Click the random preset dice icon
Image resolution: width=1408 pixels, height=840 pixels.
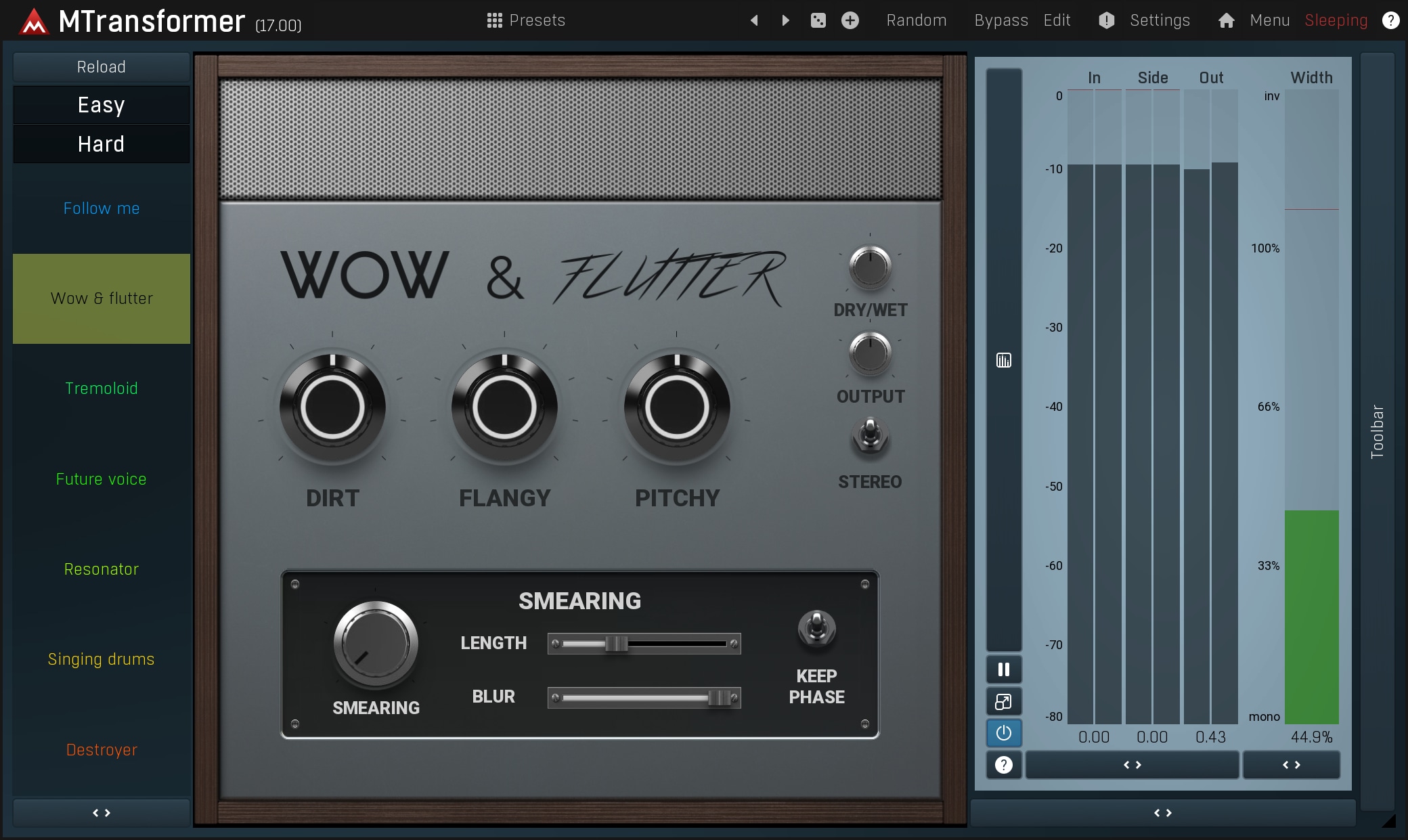tap(818, 20)
